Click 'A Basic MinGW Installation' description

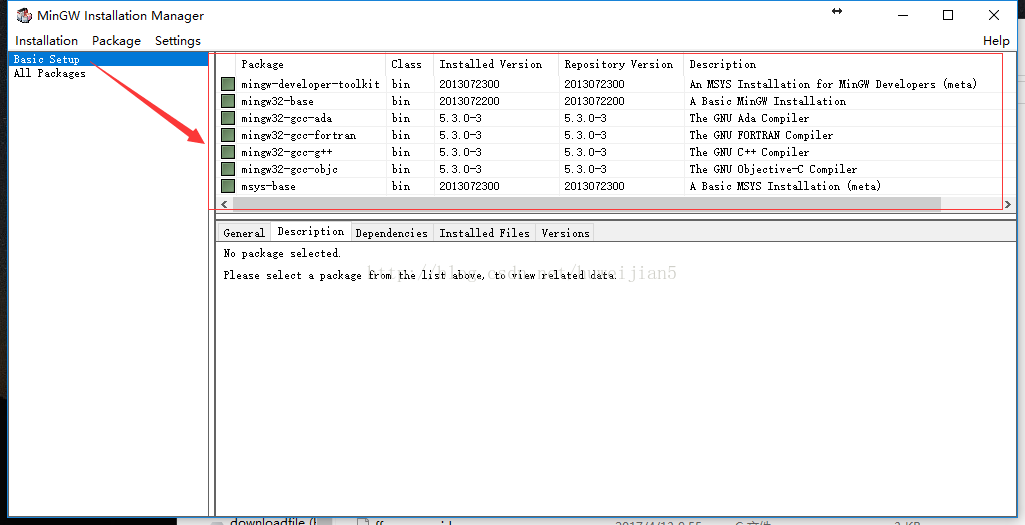pyautogui.click(x=767, y=101)
